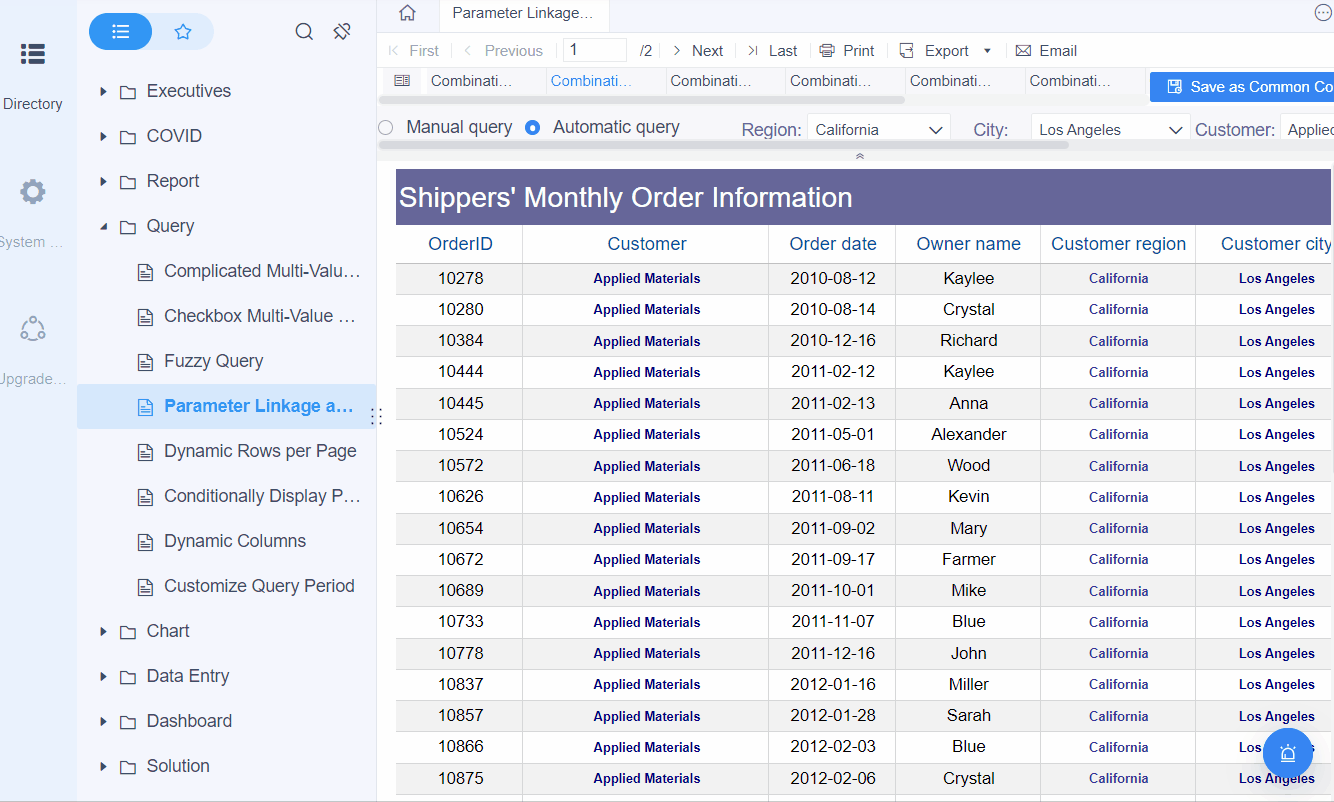Click California link for order 10524
The width and height of the screenshot is (1334, 802).
coord(1118,435)
